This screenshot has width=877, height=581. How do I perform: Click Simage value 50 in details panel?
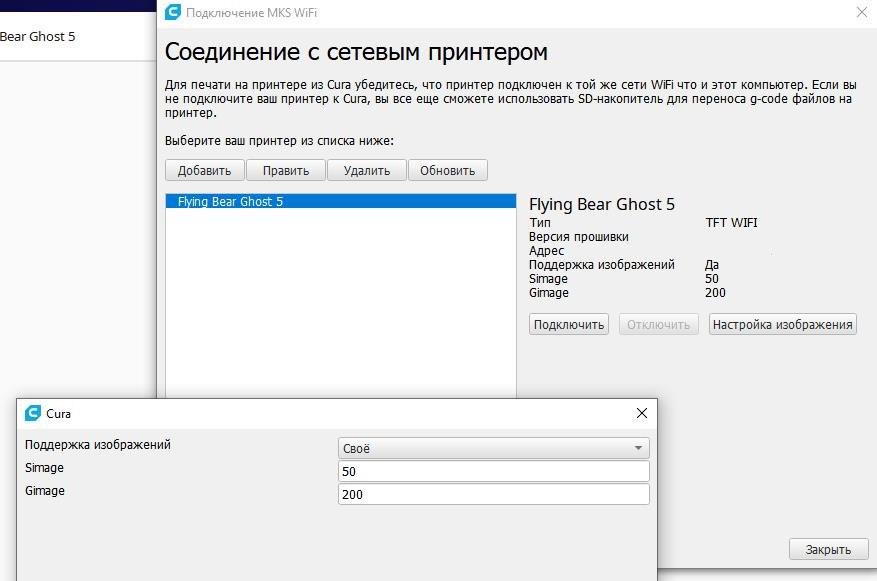click(711, 278)
